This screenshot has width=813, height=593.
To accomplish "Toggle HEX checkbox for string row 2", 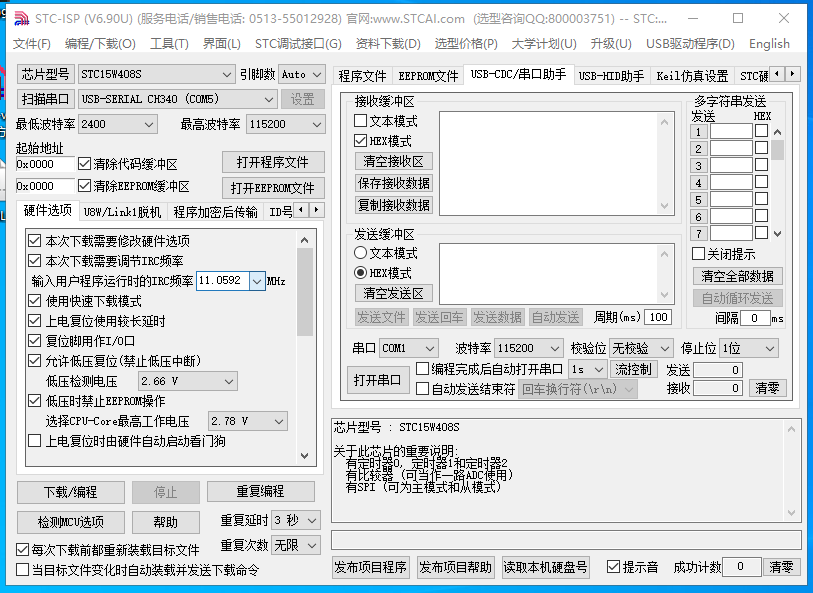I will tap(761, 148).
